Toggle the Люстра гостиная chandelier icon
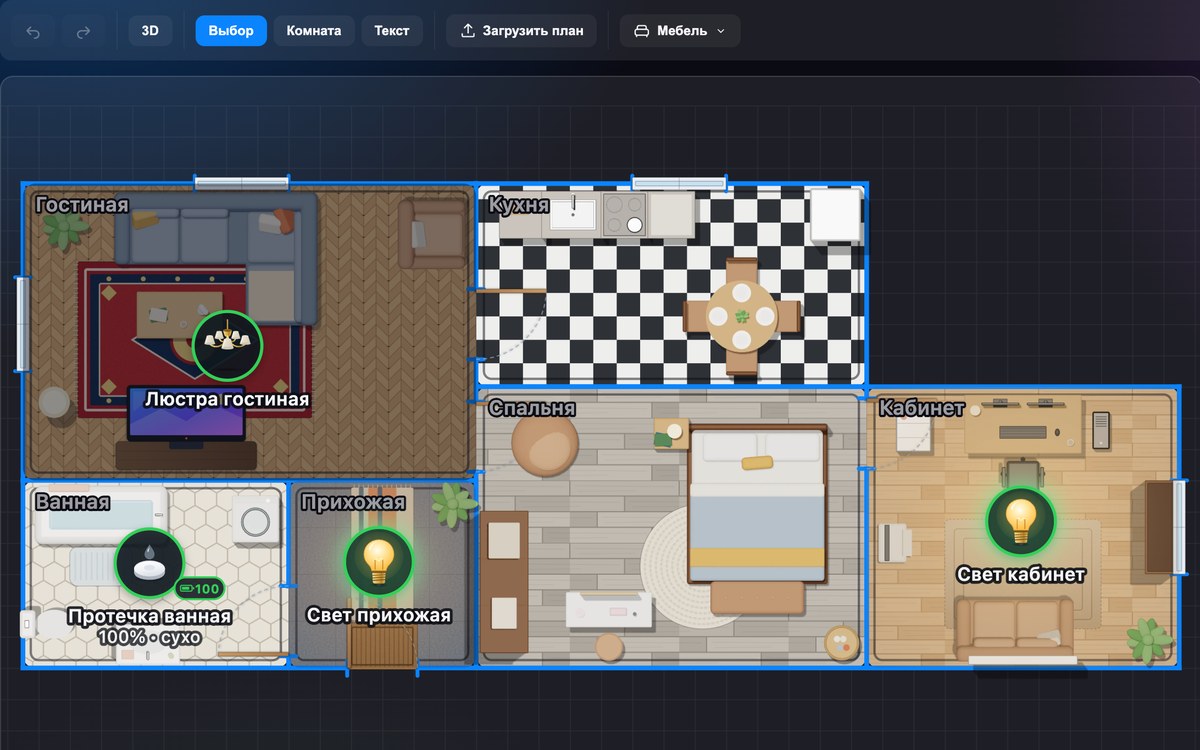The width and height of the screenshot is (1200, 750). pos(226,346)
